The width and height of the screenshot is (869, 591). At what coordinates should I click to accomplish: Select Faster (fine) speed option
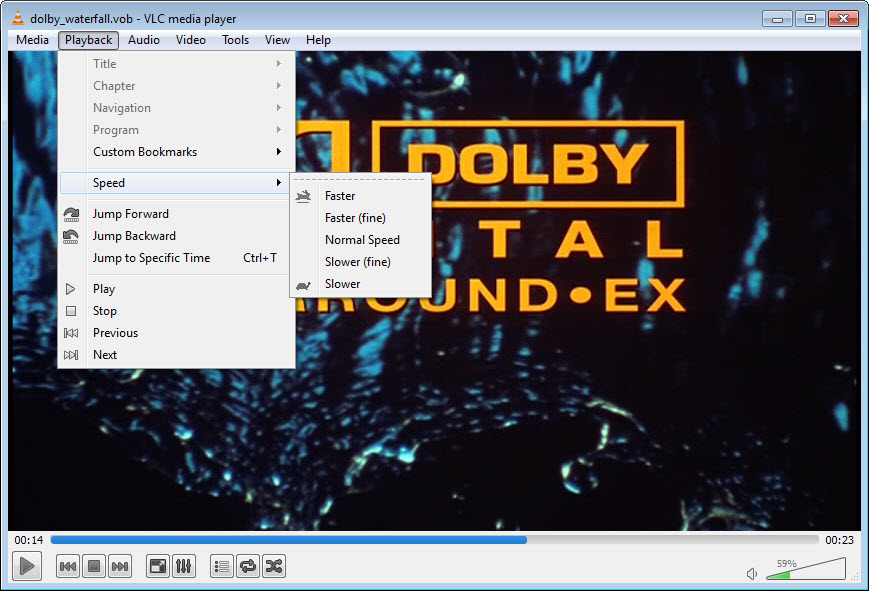360,218
